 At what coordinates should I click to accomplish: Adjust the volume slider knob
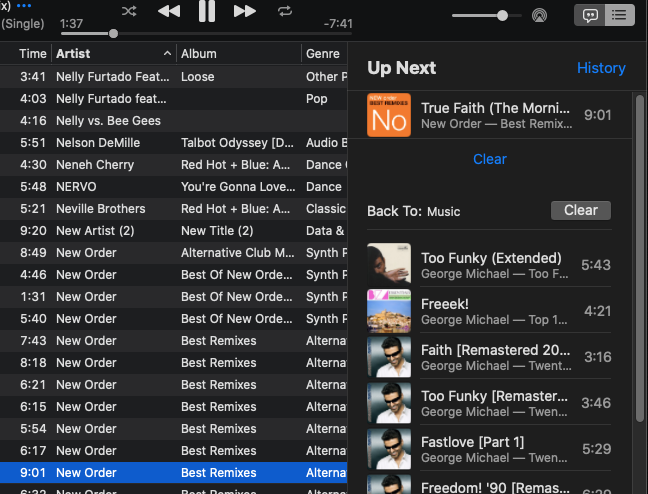coord(502,16)
